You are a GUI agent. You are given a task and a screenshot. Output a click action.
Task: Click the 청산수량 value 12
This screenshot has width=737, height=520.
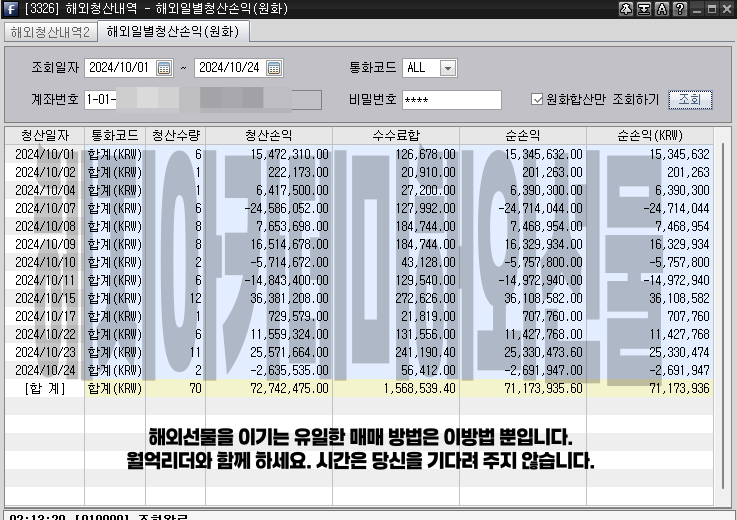pyautogui.click(x=196, y=298)
